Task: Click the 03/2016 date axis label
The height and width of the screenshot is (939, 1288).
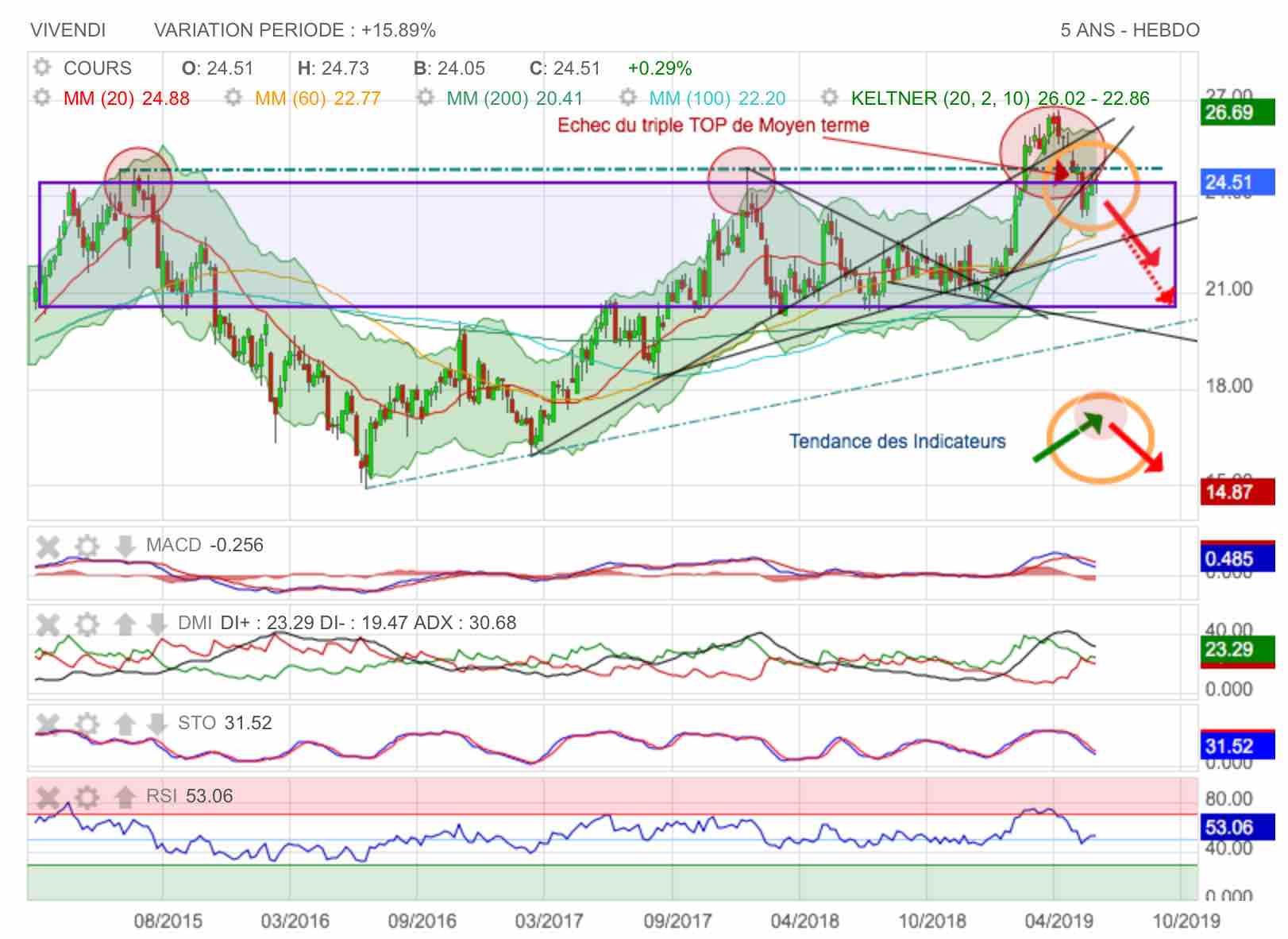Action: (295, 921)
